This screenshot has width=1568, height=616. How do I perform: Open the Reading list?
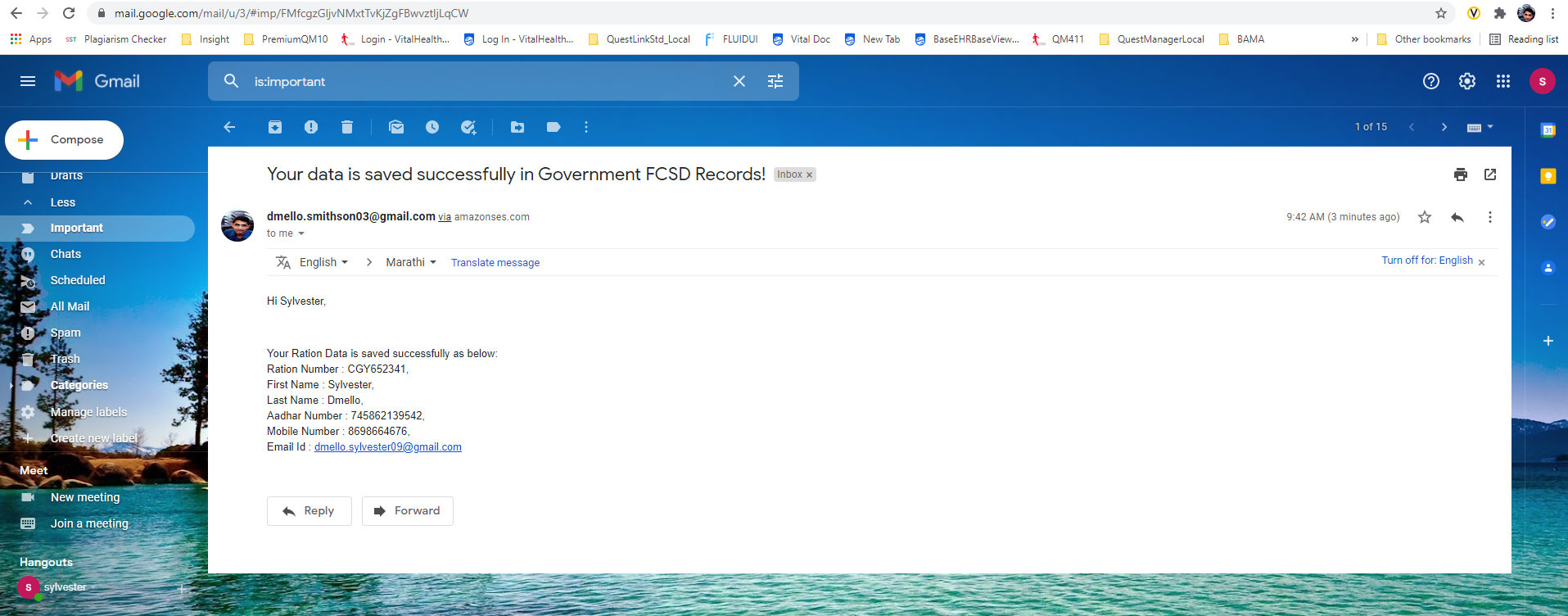(1524, 39)
